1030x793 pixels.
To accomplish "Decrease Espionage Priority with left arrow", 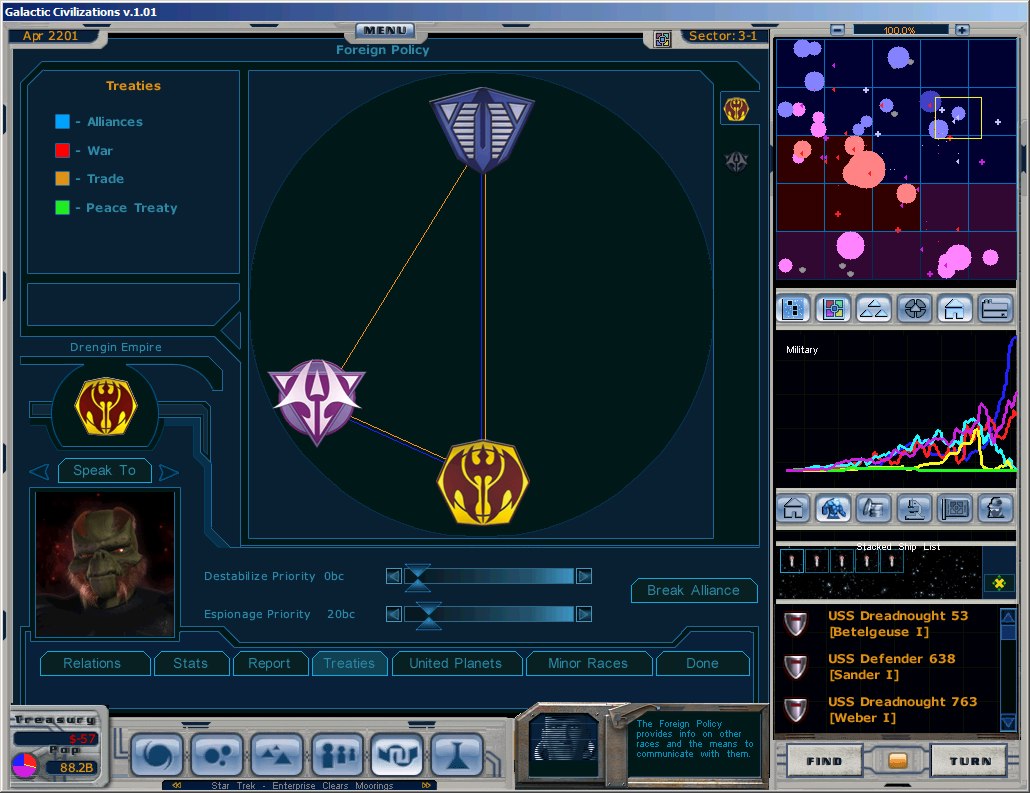I will 393,614.
